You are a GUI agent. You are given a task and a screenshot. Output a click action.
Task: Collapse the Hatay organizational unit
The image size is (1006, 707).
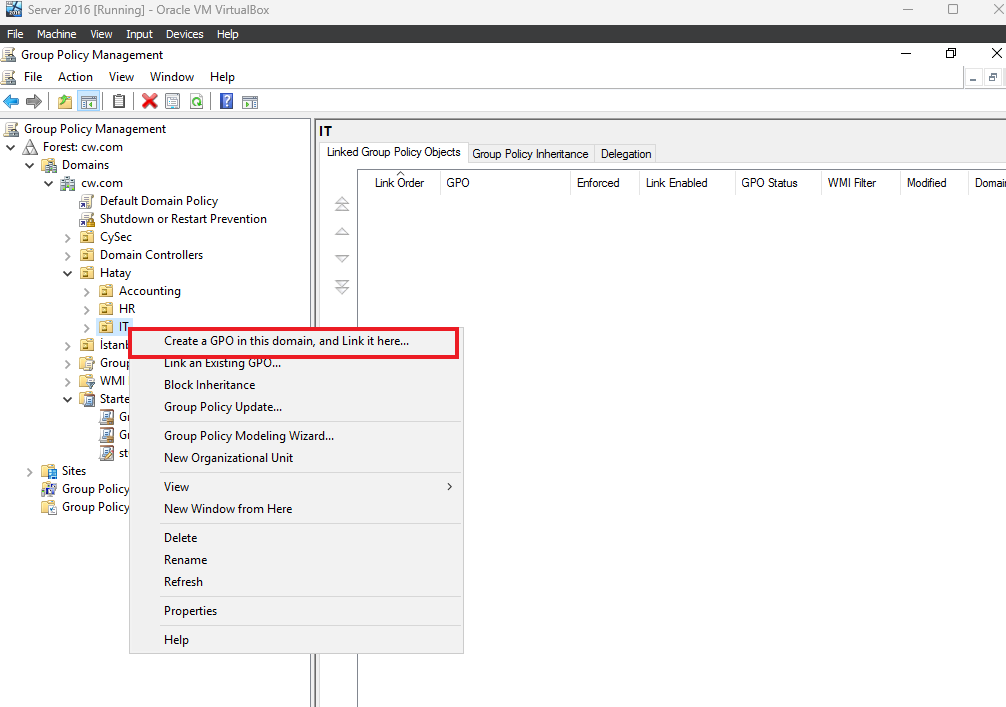(x=67, y=273)
